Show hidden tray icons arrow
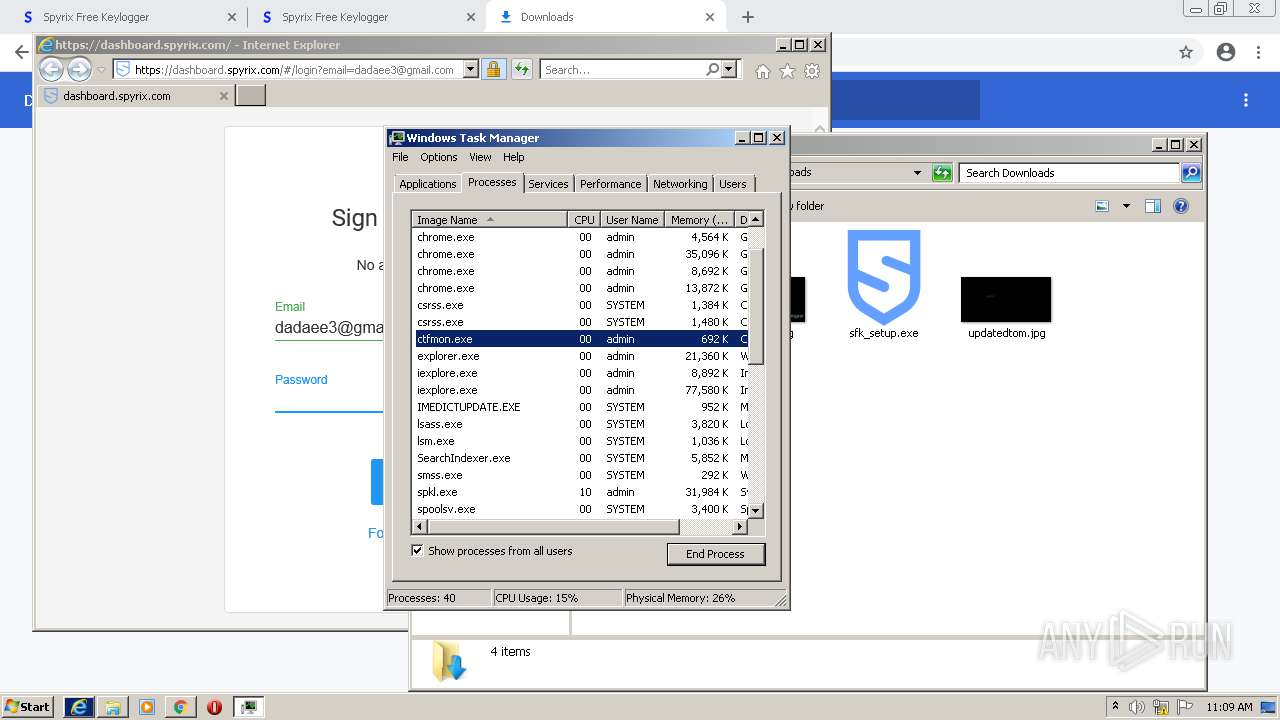This screenshot has width=1280, height=720. click(x=1116, y=706)
